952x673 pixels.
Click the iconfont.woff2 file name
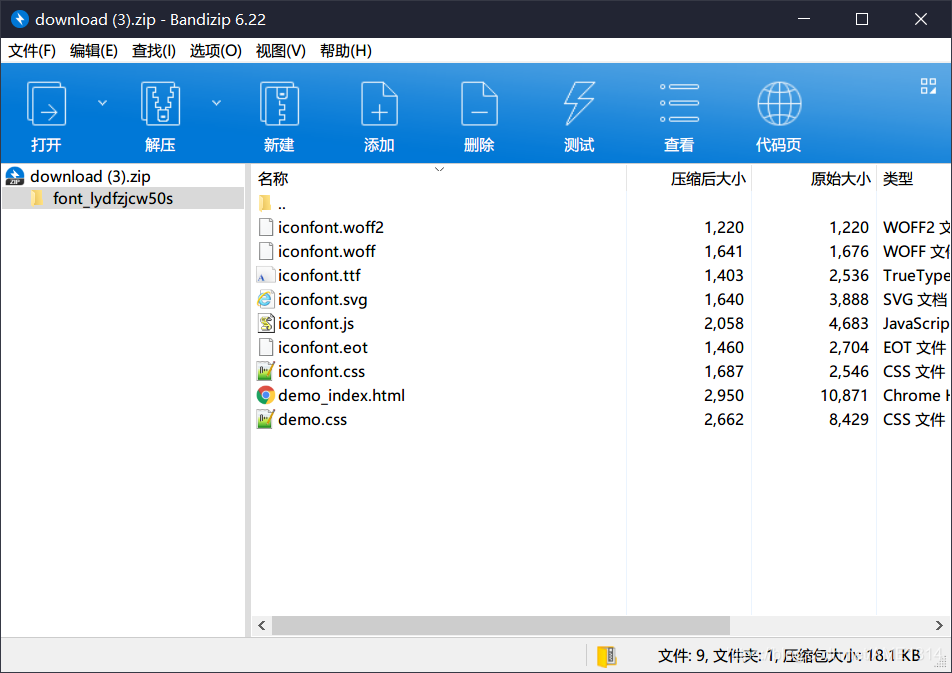[x=331, y=227]
